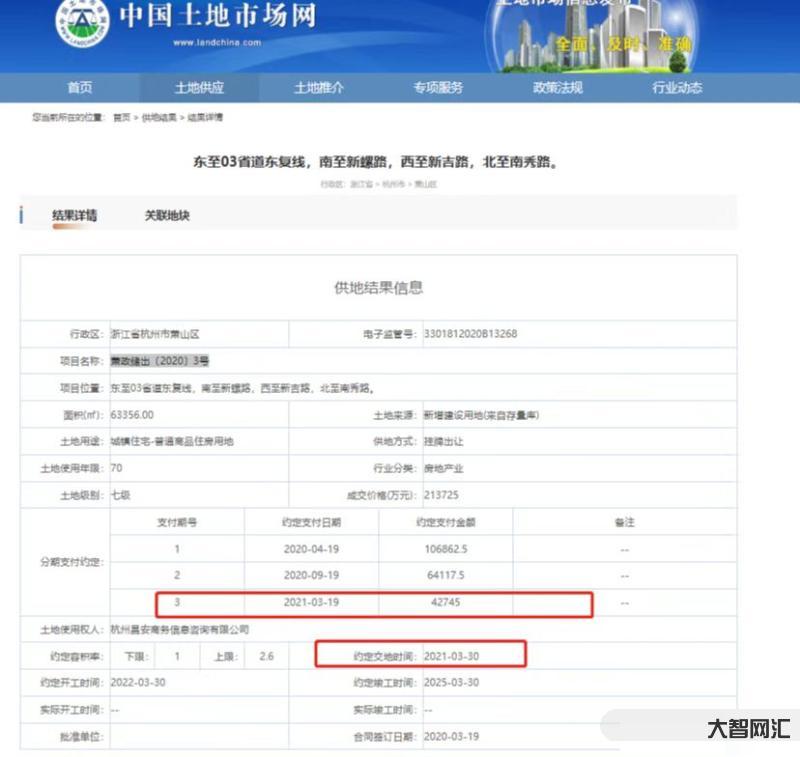This screenshot has width=800, height=757.
Task: Select payment amount 42745
Action: 445,602
